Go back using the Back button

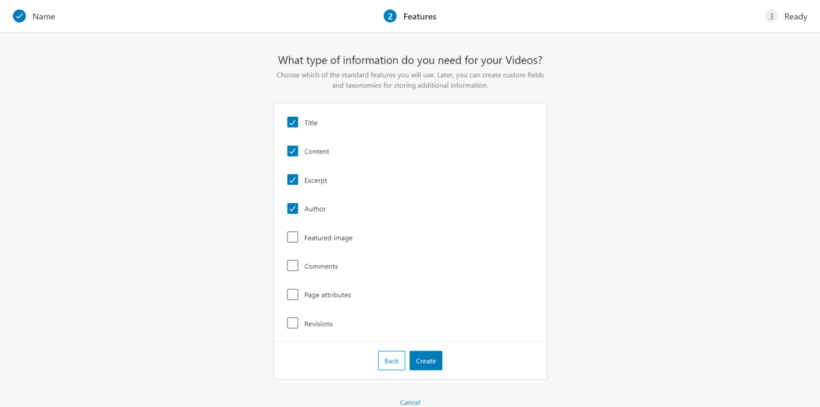[x=391, y=361]
